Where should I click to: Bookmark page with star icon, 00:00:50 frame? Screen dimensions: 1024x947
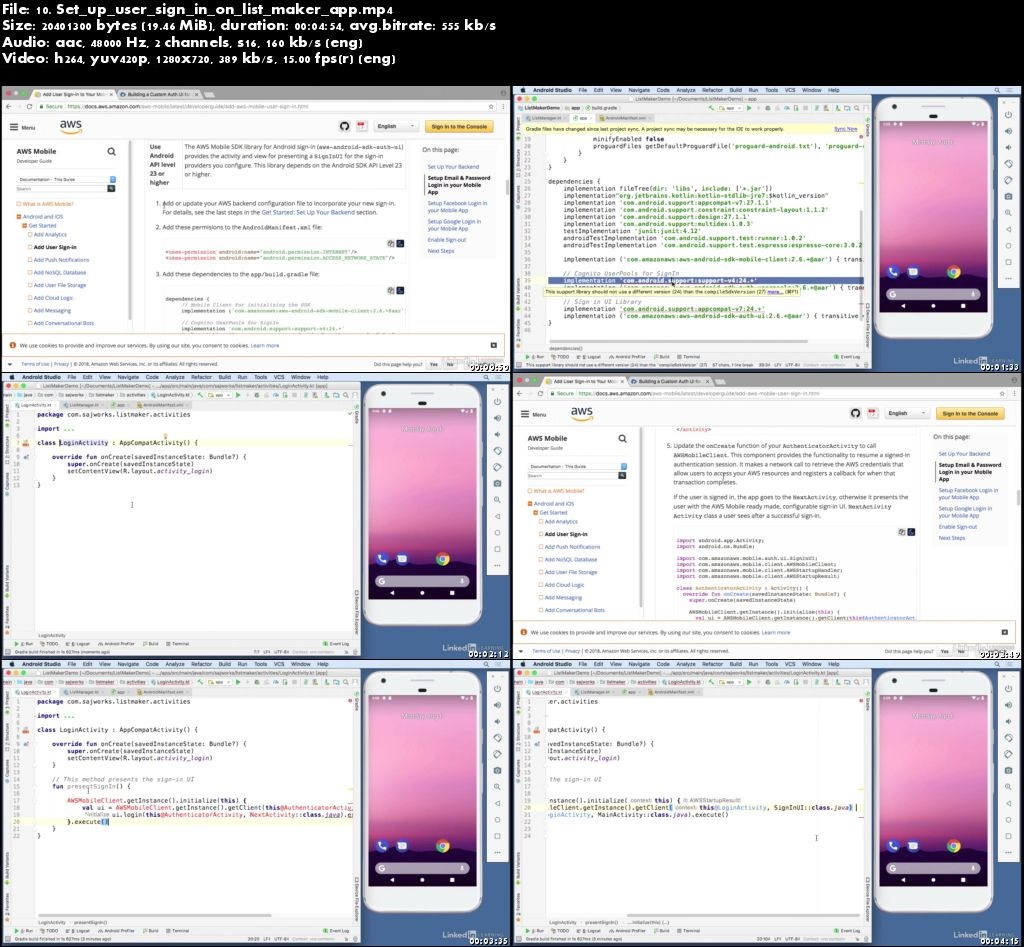pos(491,106)
